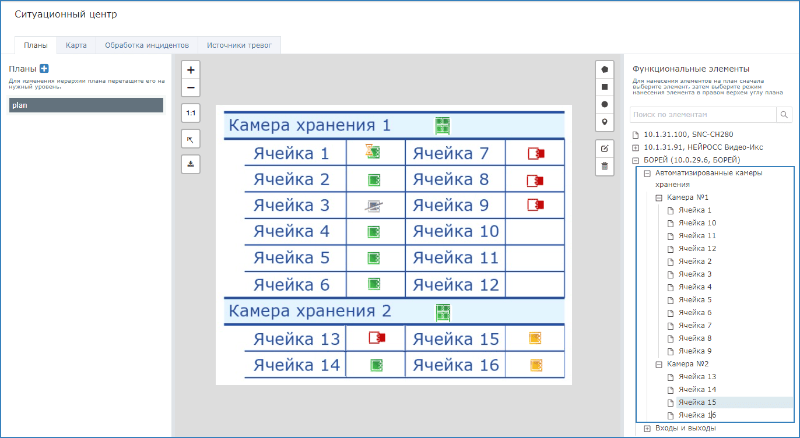
Task: Select Ячейка 10 in the tree
Action: point(697,223)
